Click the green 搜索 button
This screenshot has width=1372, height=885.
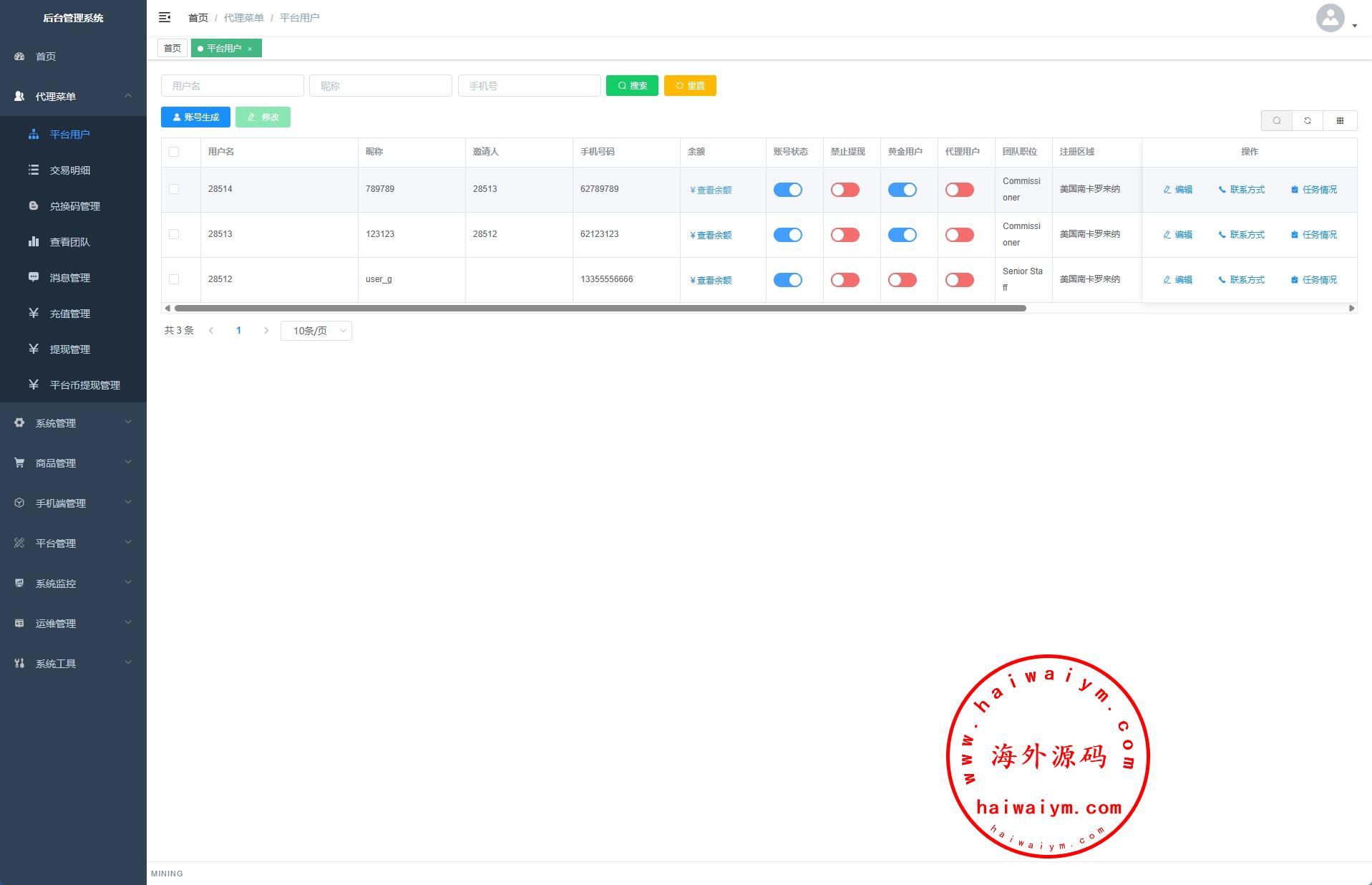click(x=632, y=86)
